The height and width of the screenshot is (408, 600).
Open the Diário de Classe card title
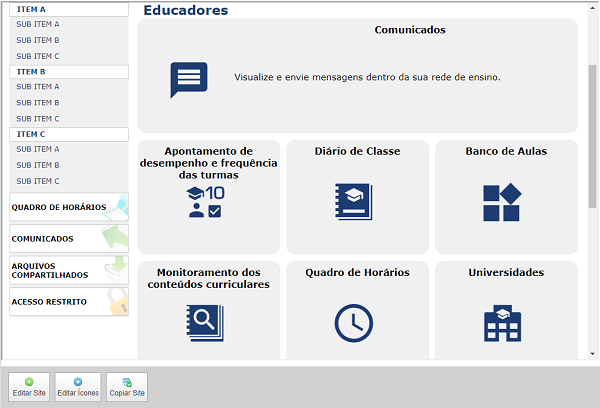(x=357, y=151)
